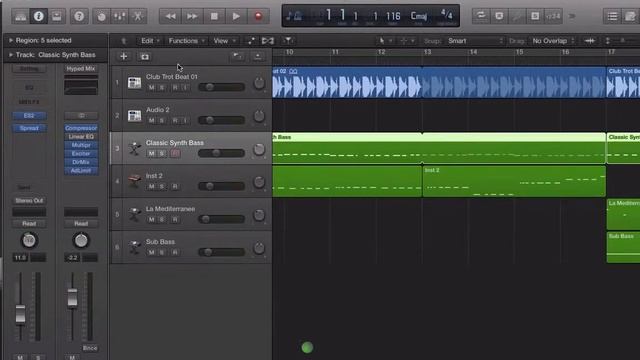The height and width of the screenshot is (360, 640).
Task: Open the Library panel icon
Action: click(x=20, y=16)
